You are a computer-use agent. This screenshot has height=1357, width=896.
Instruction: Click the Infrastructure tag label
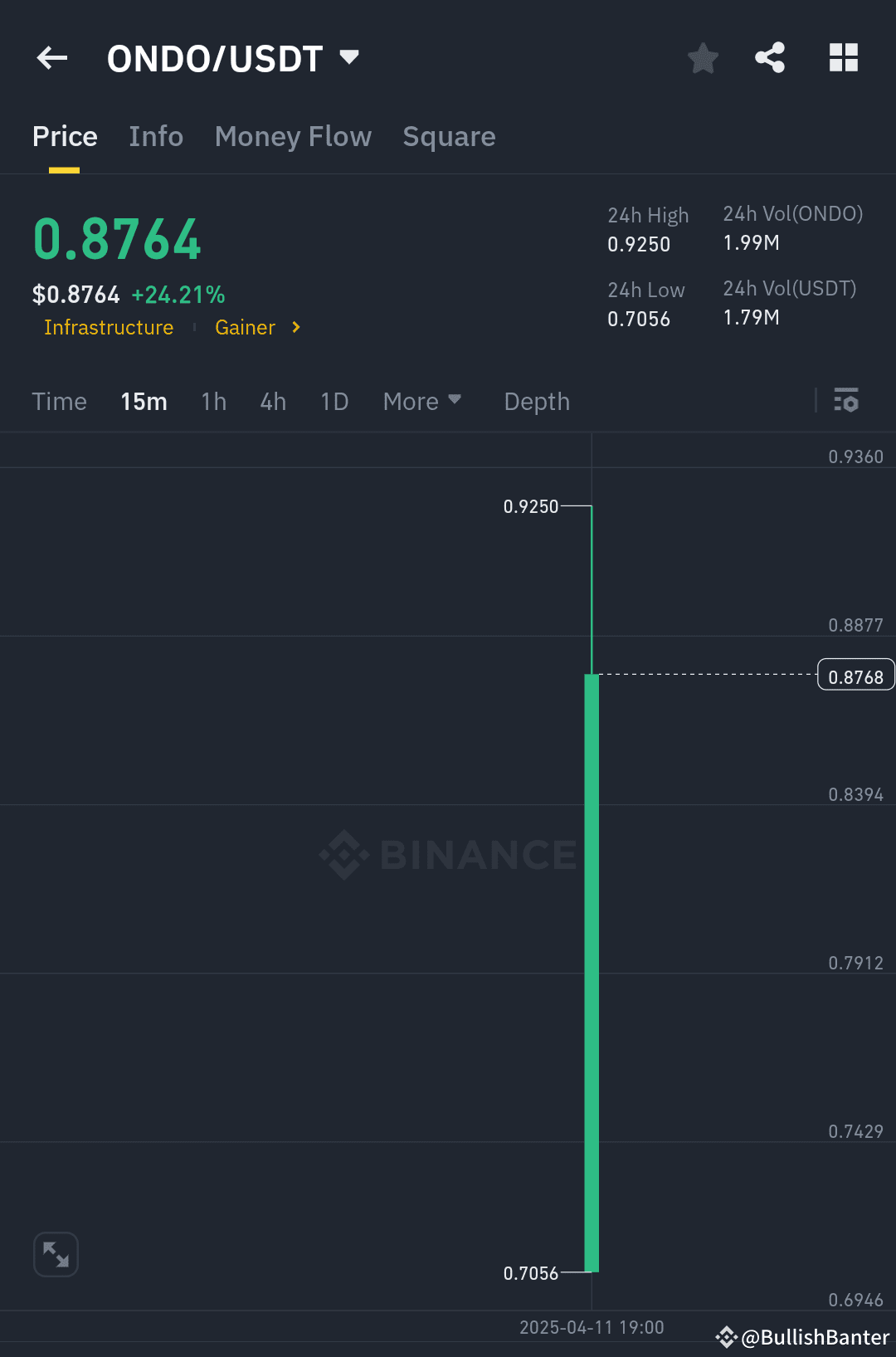tap(108, 327)
